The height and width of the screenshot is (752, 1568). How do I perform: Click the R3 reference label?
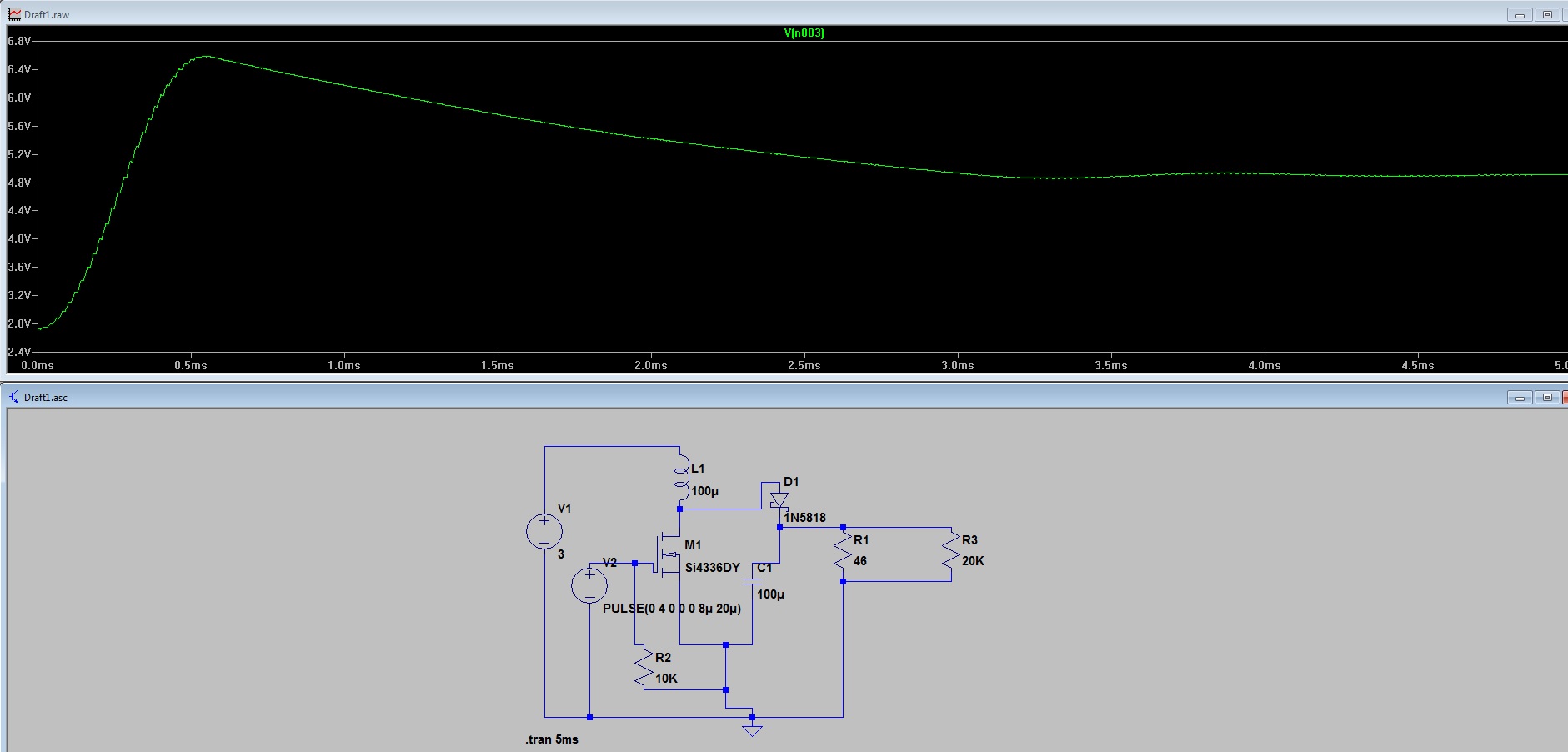[x=969, y=540]
